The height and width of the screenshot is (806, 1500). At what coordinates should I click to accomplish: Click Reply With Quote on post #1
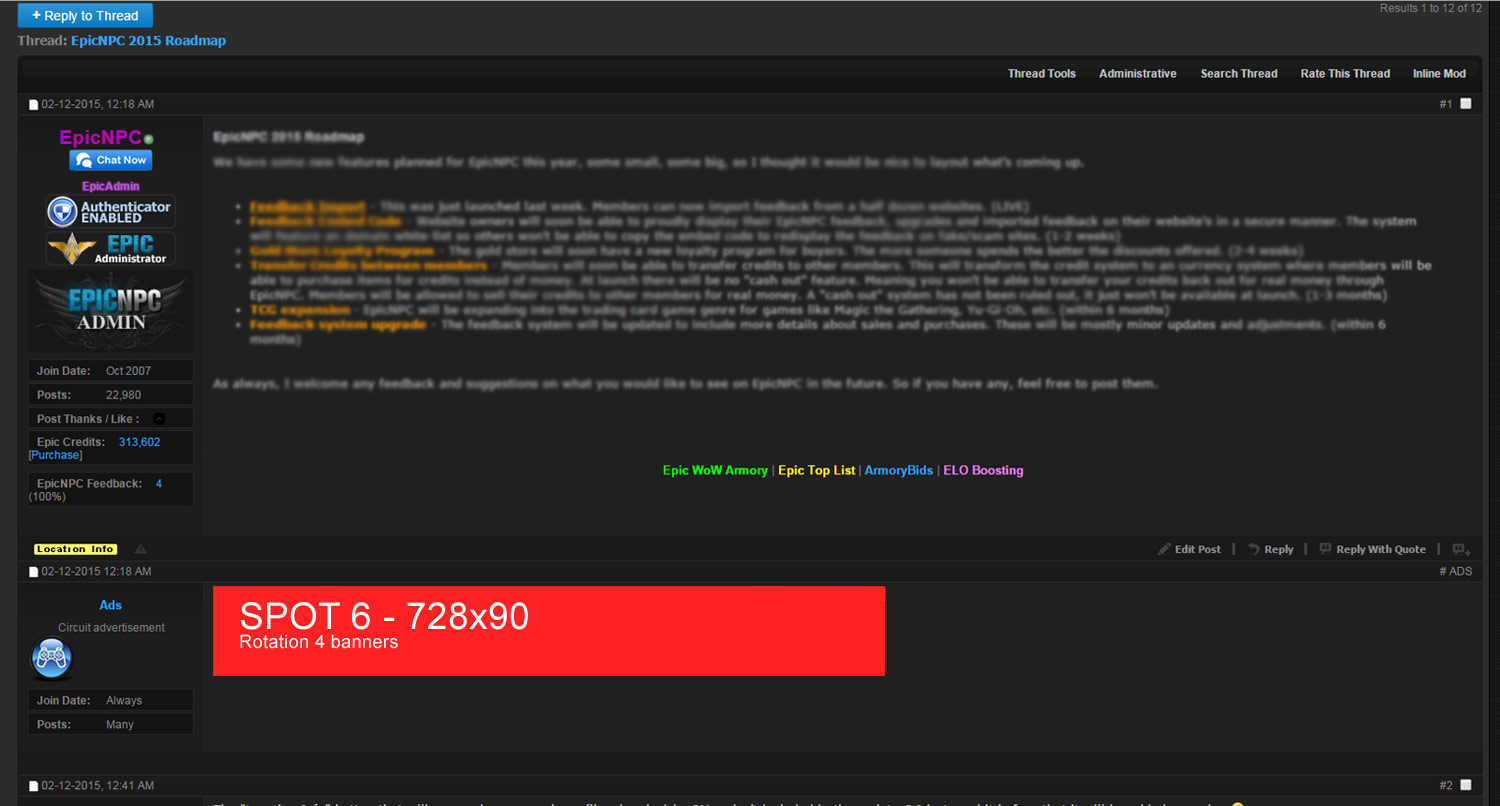(1372, 549)
